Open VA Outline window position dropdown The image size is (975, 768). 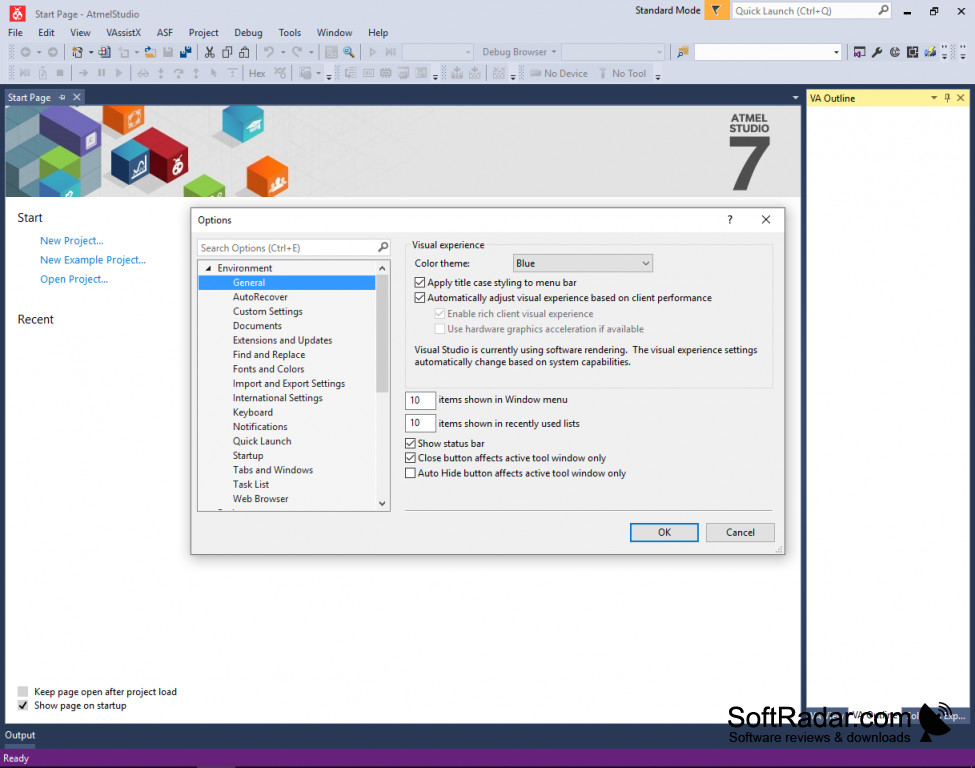[x=933, y=98]
